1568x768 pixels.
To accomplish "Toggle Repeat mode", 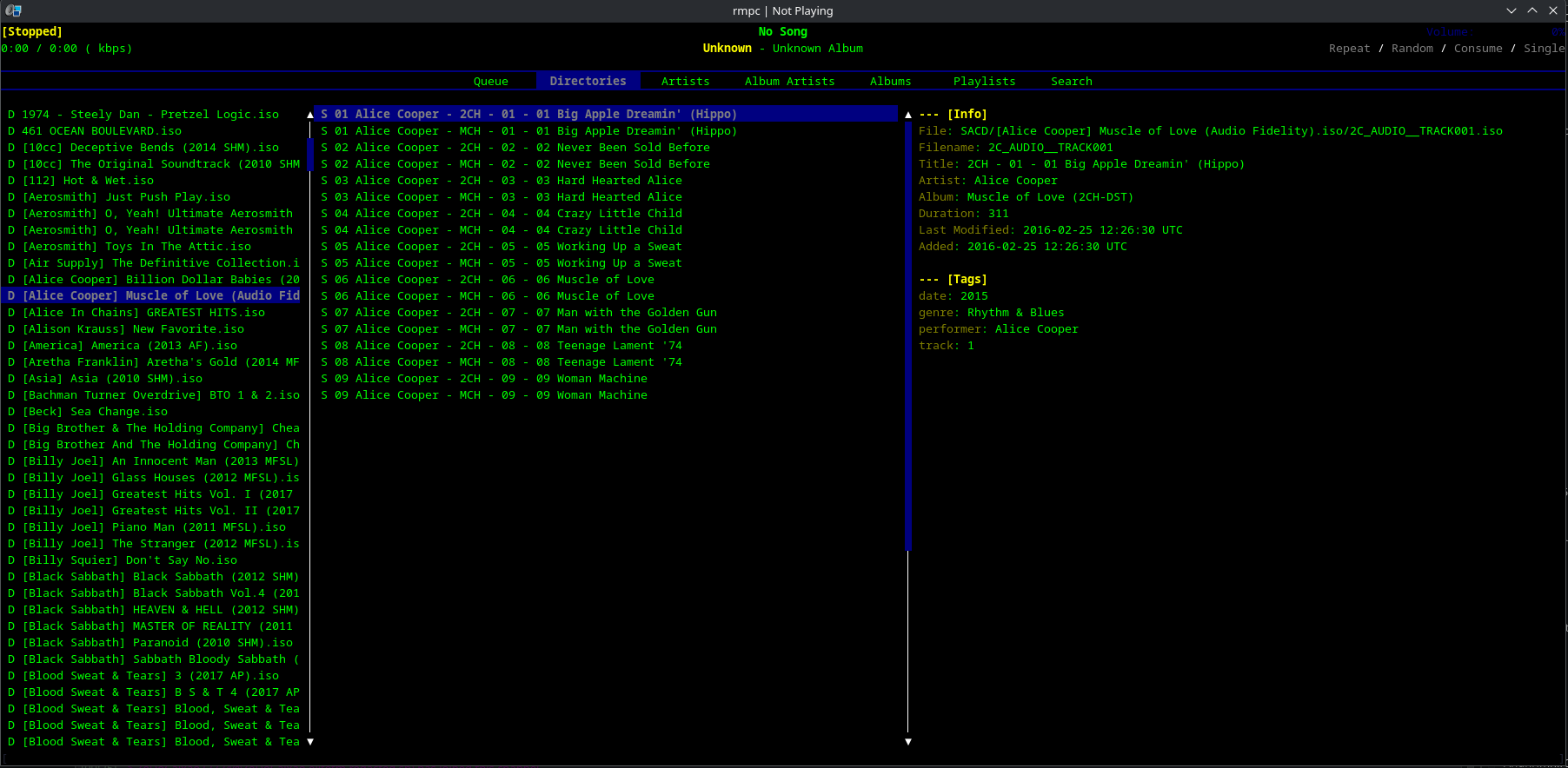I will pyautogui.click(x=1350, y=49).
